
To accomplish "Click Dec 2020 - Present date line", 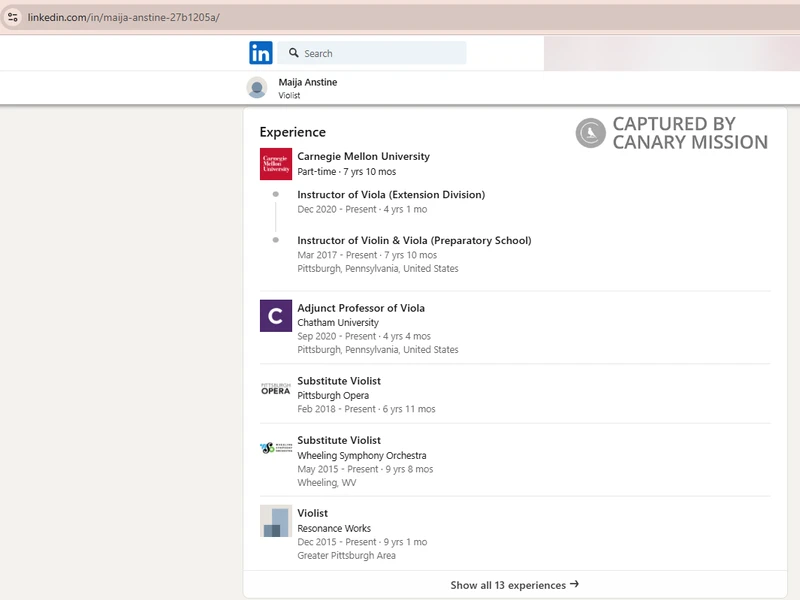I will coord(362,209).
